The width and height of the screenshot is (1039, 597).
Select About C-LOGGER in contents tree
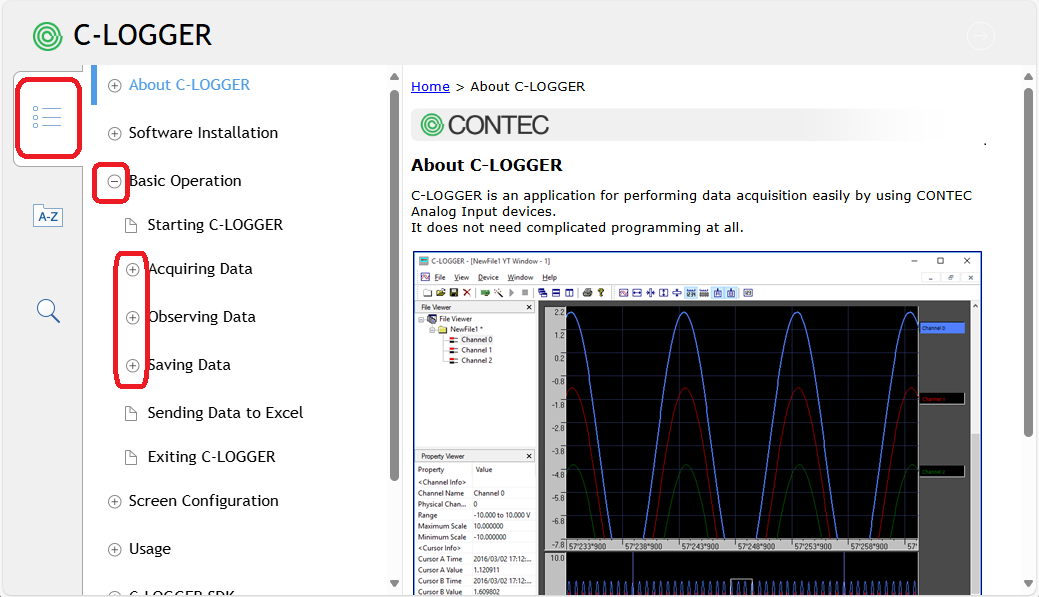[x=189, y=85]
